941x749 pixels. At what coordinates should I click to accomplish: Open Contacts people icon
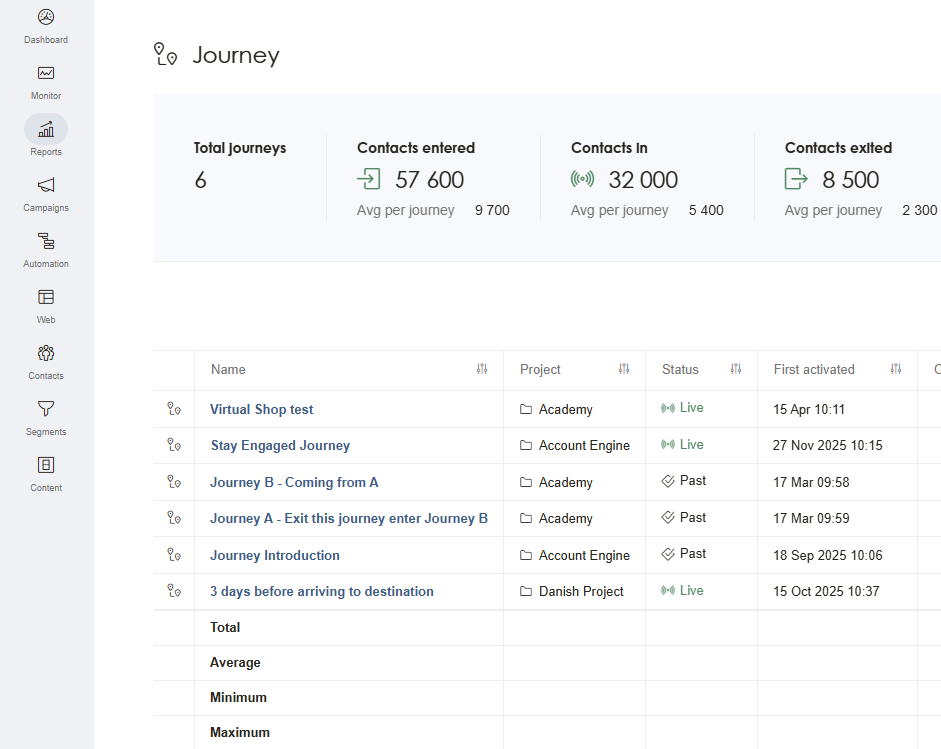pyautogui.click(x=46, y=353)
